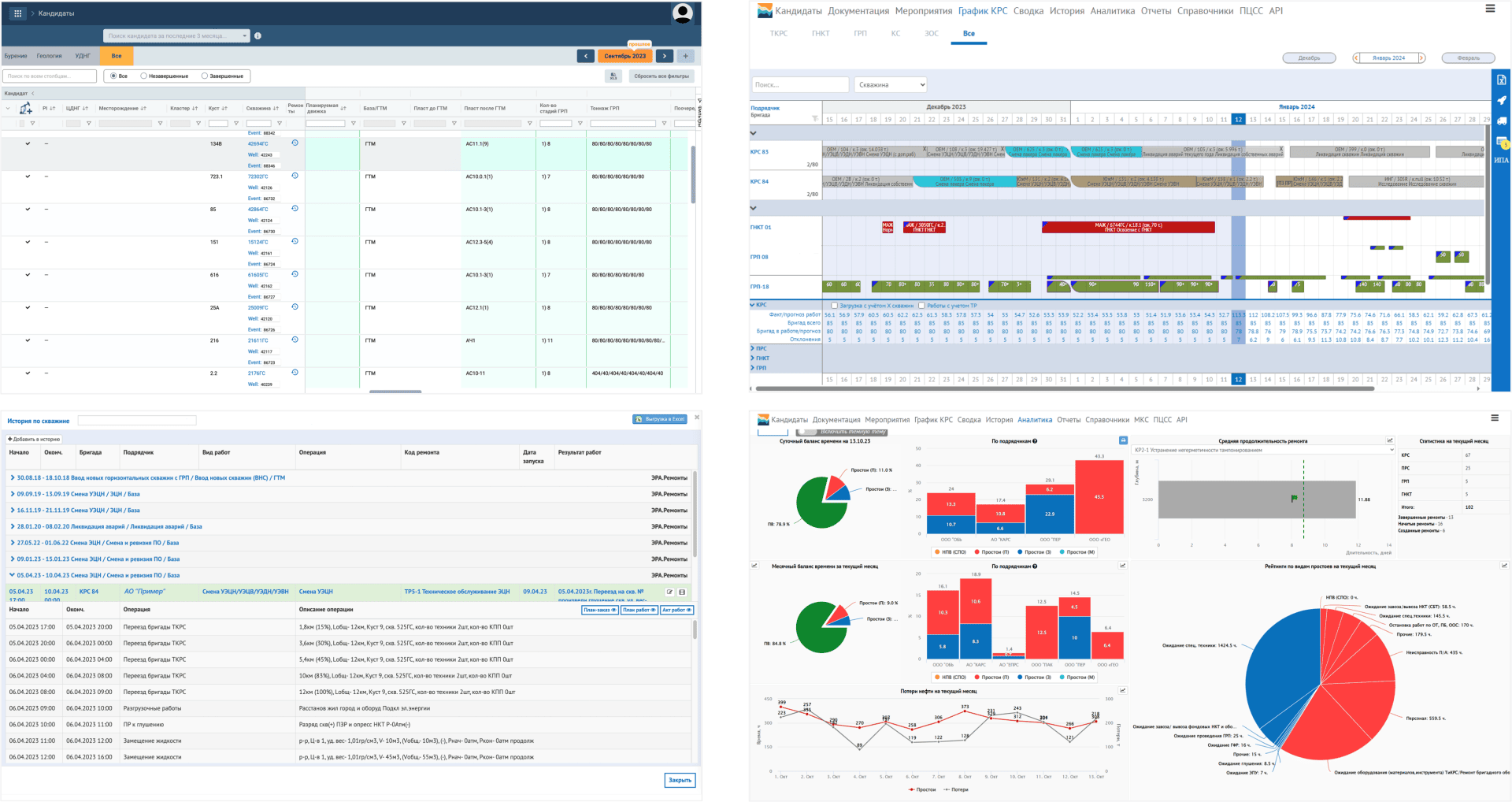1512x802 pixels.
Task: Click the schedule Поиск search field
Action: [x=799, y=84]
